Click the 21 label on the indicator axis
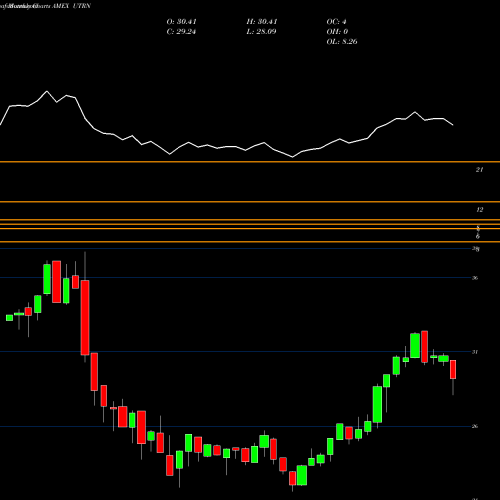The height and width of the screenshot is (500, 500). point(479,170)
